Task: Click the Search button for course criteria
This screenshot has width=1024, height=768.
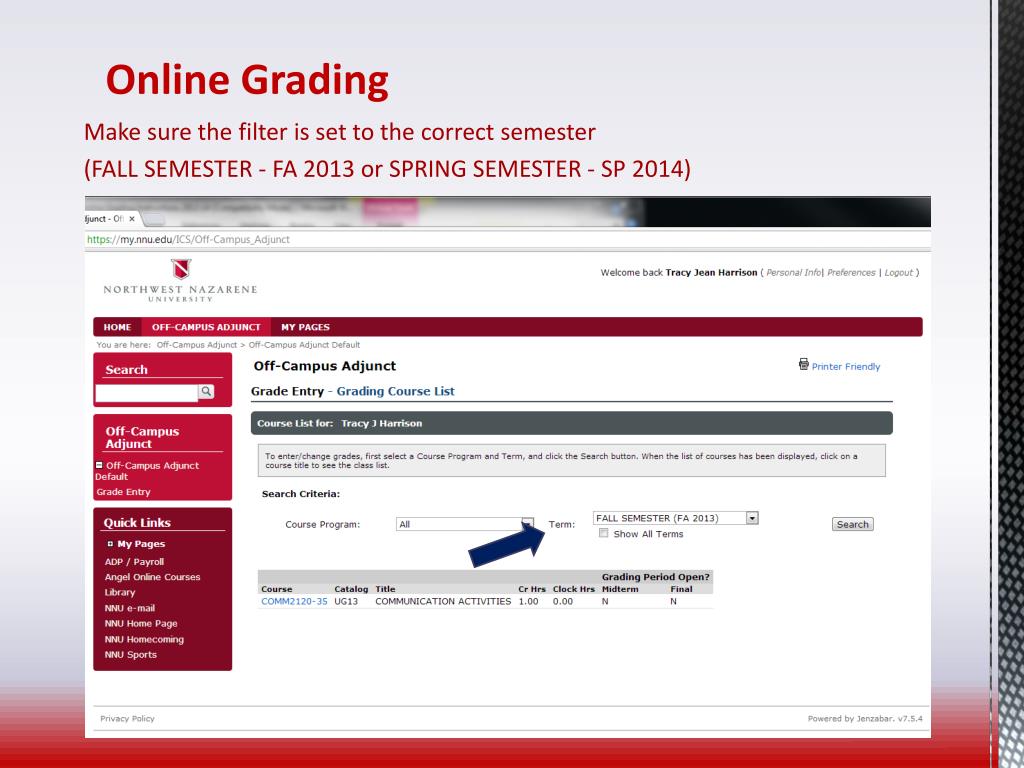Action: coord(852,524)
